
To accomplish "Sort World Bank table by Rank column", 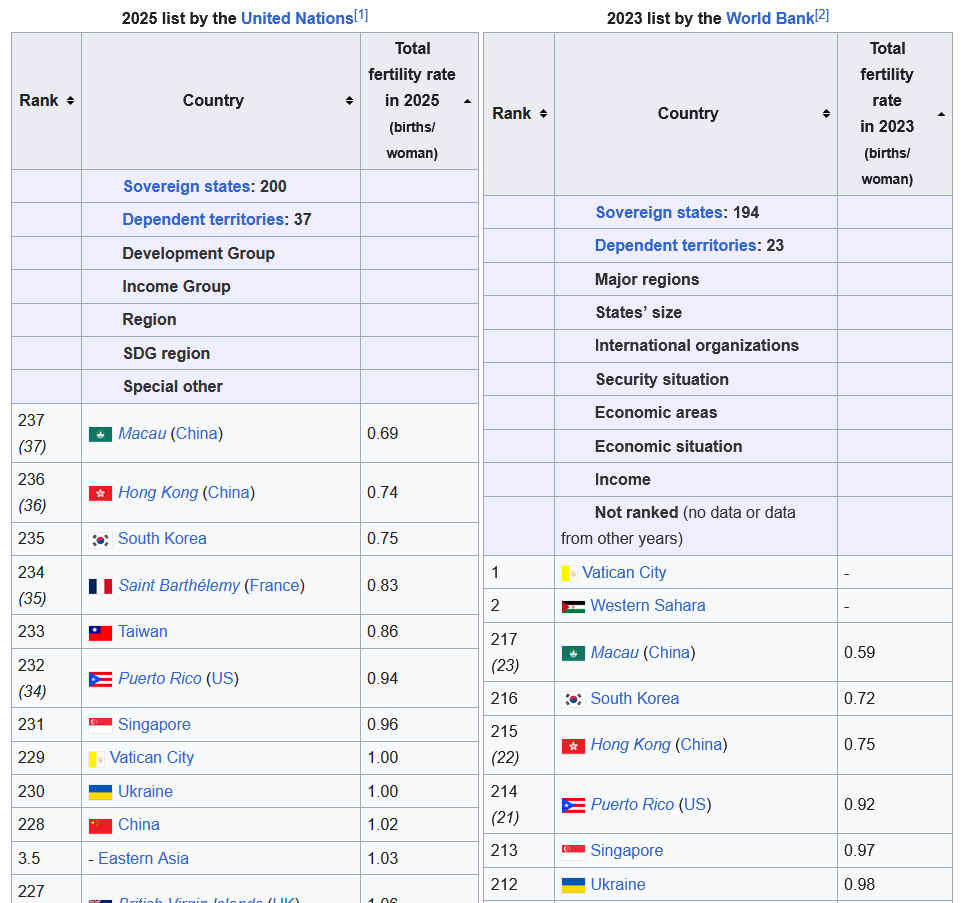I will point(543,114).
